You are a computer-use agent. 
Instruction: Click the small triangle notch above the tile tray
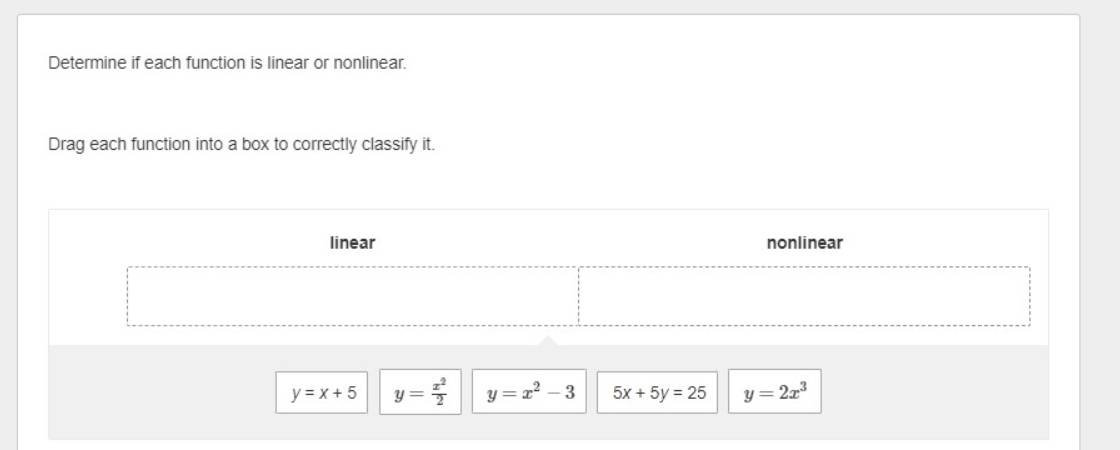pos(549,340)
